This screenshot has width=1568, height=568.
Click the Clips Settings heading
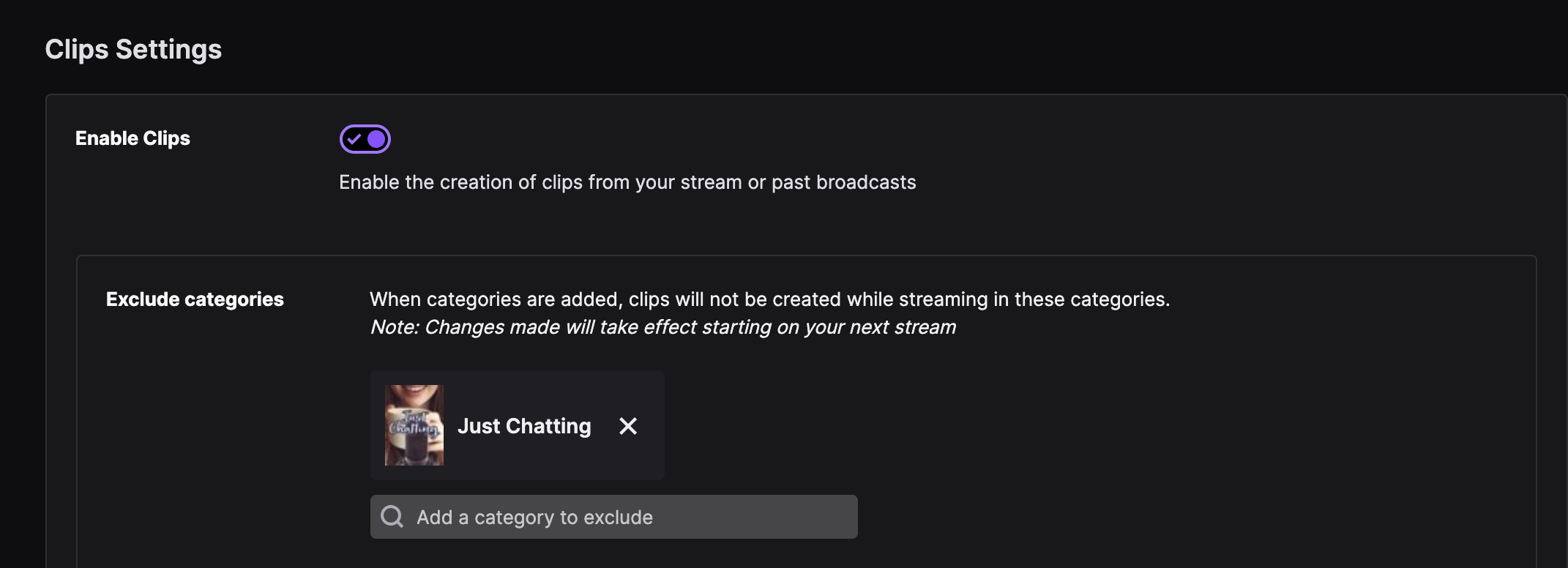(133, 49)
